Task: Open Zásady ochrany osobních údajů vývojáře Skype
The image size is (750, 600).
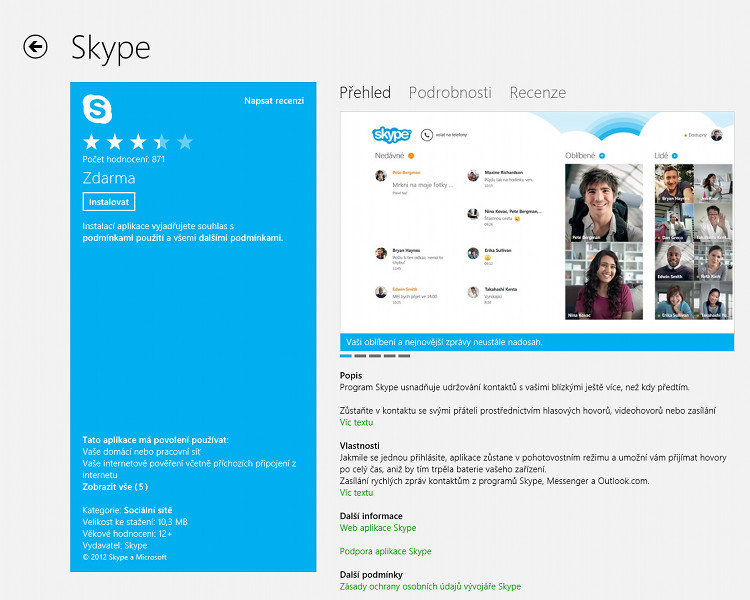Action: point(430,587)
